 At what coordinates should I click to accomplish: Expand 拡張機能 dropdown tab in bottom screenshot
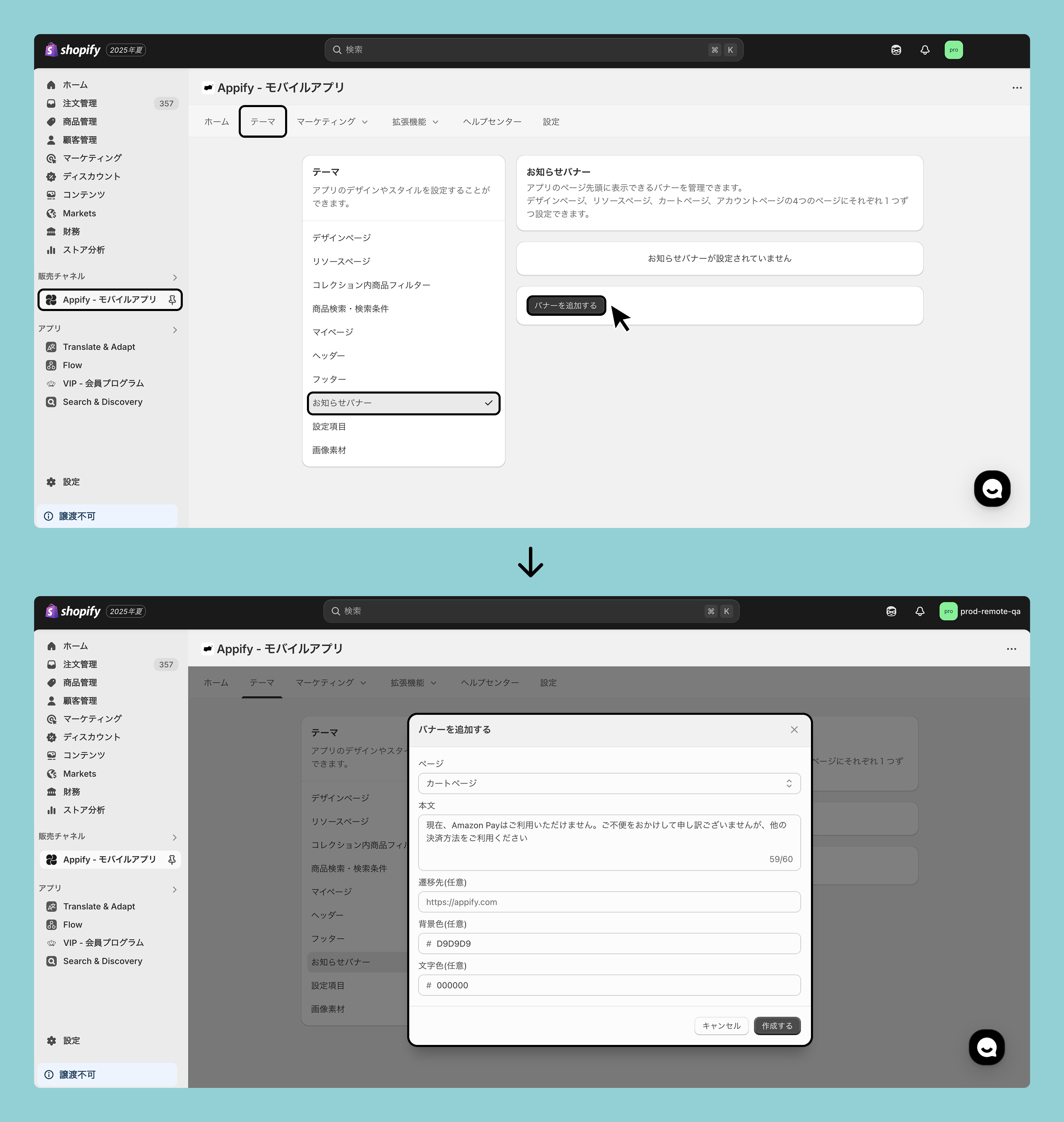[413, 683]
